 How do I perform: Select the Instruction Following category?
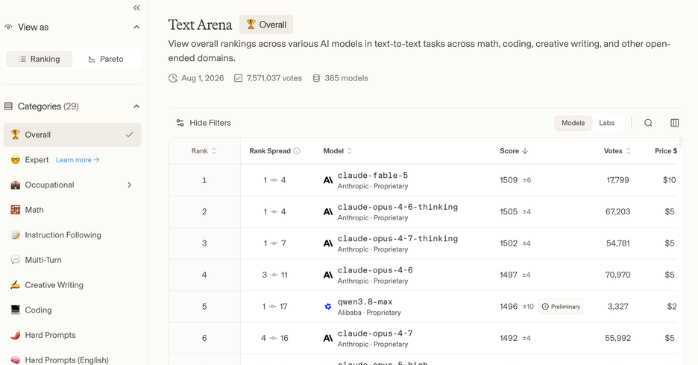pos(63,235)
